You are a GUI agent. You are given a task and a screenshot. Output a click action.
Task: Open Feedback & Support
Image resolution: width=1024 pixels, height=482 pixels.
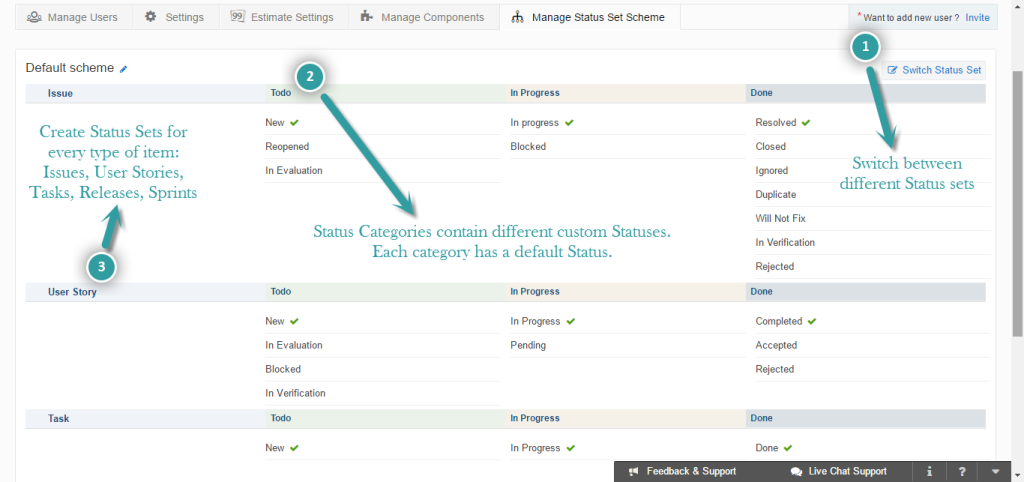click(x=681, y=471)
